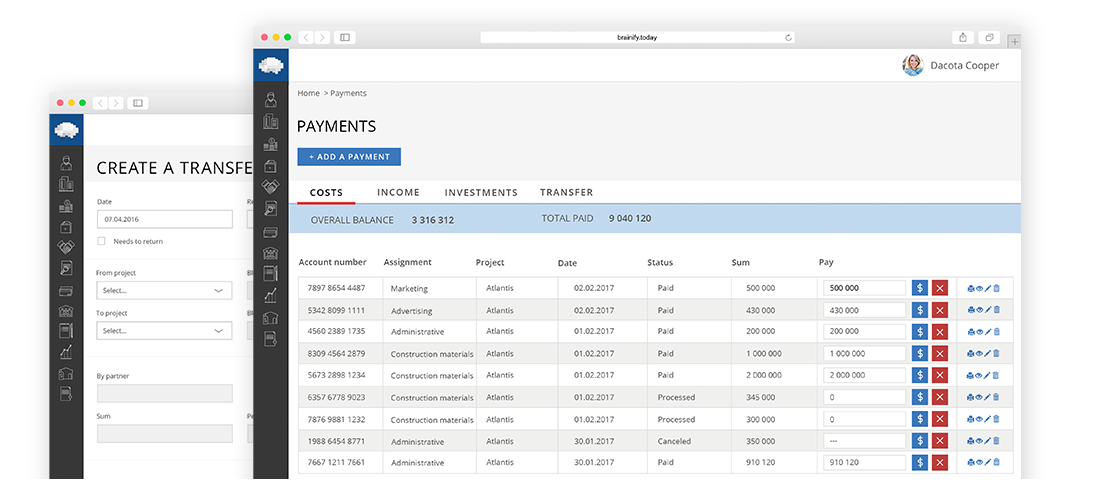This screenshot has width=1105, height=489.
Task: Click dollar pay button for 8309 4564 2879 row
Action: tap(920, 353)
